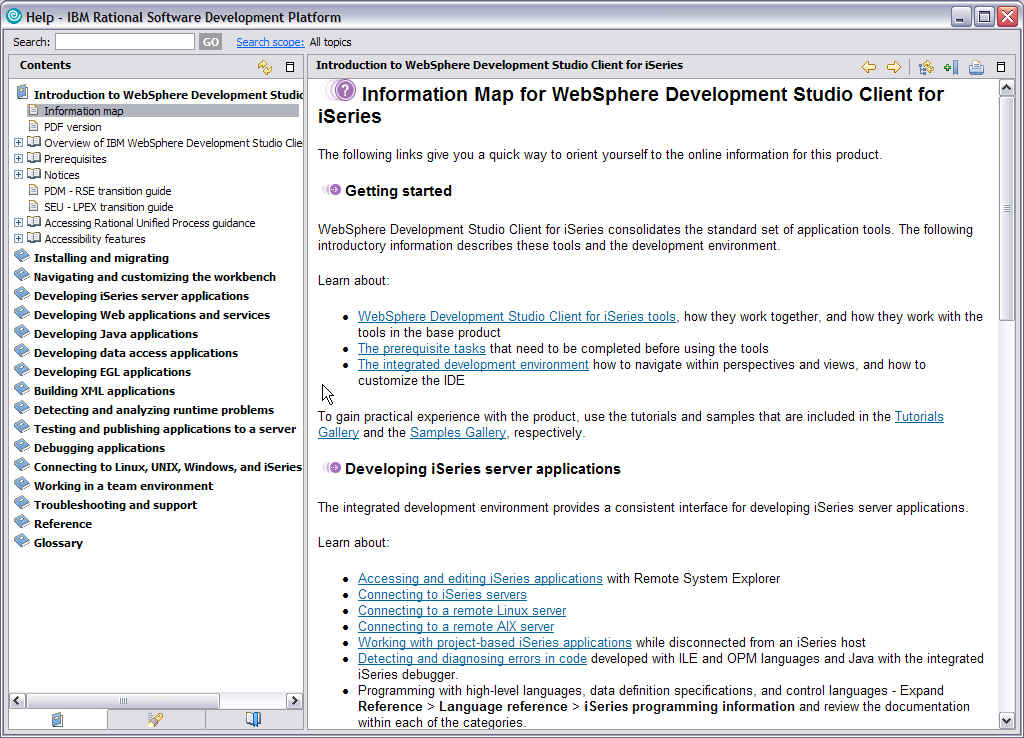Screen dimensions: 1024x738
Task: Click the topic pane scroll-down arrow
Action: pos(1006,720)
